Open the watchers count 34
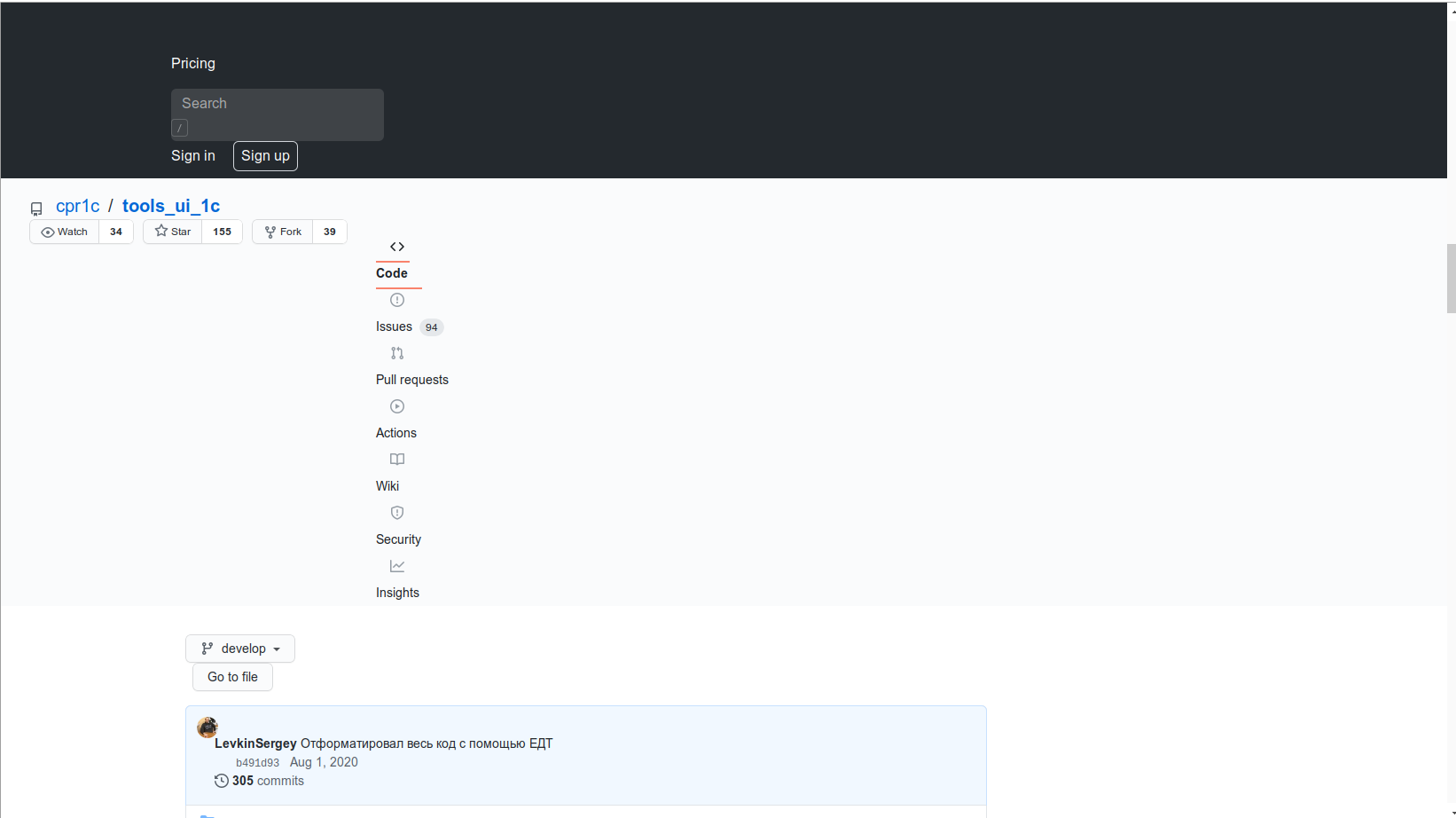Viewport: 1456px width, 818px height. click(x=116, y=232)
